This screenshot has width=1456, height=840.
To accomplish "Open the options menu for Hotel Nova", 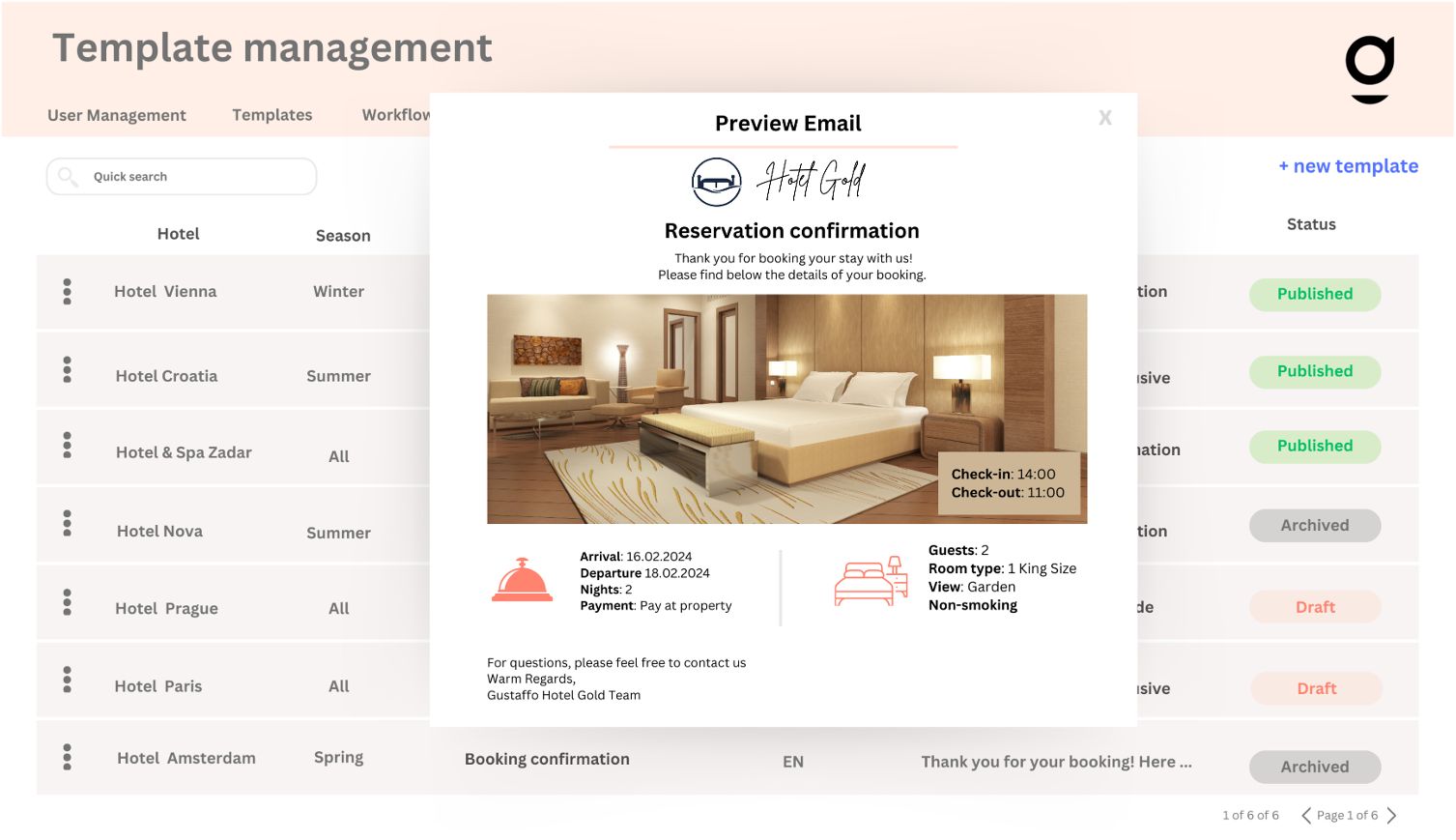I will [x=67, y=523].
